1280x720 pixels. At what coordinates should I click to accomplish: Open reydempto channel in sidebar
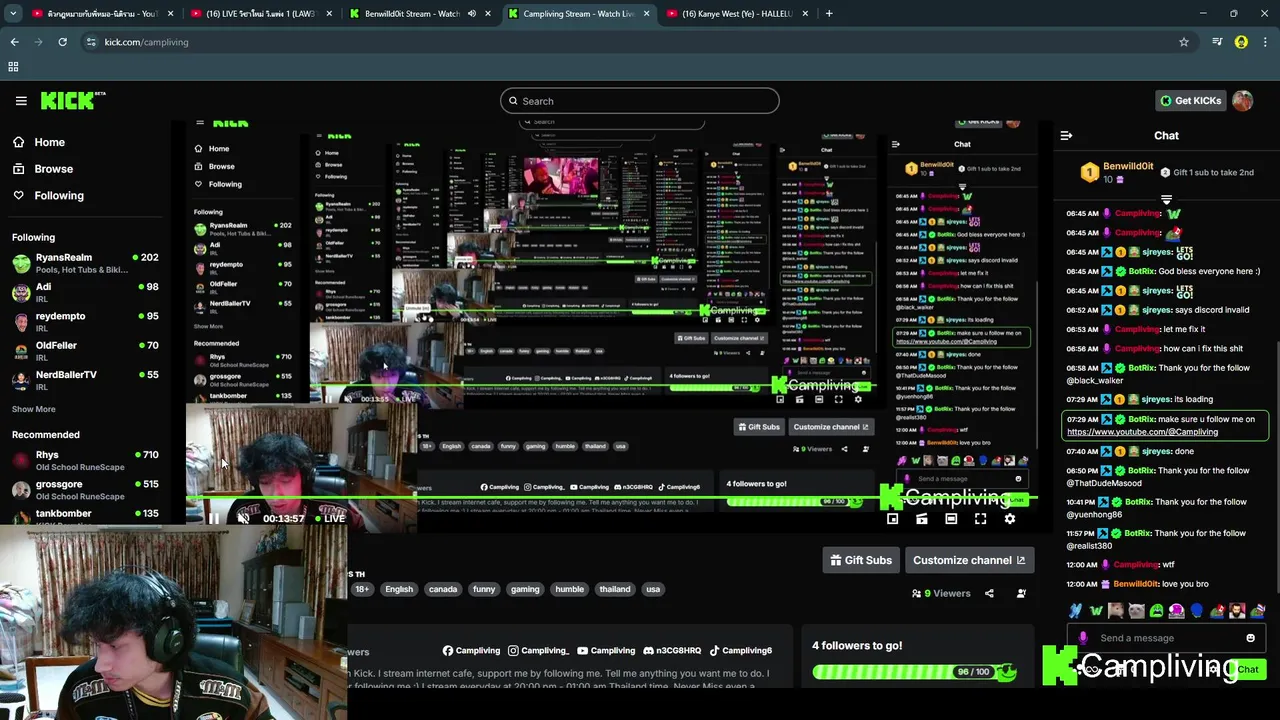tap(85, 321)
